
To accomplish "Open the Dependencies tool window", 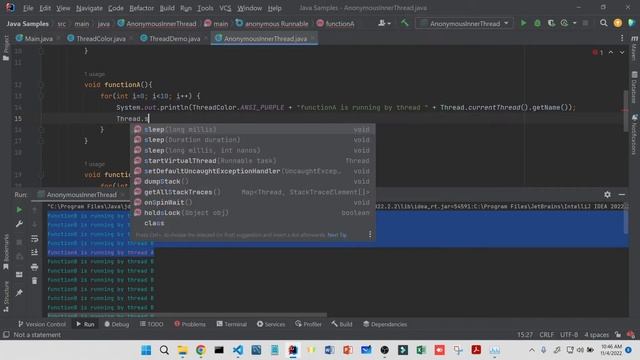I will click(x=385, y=324).
